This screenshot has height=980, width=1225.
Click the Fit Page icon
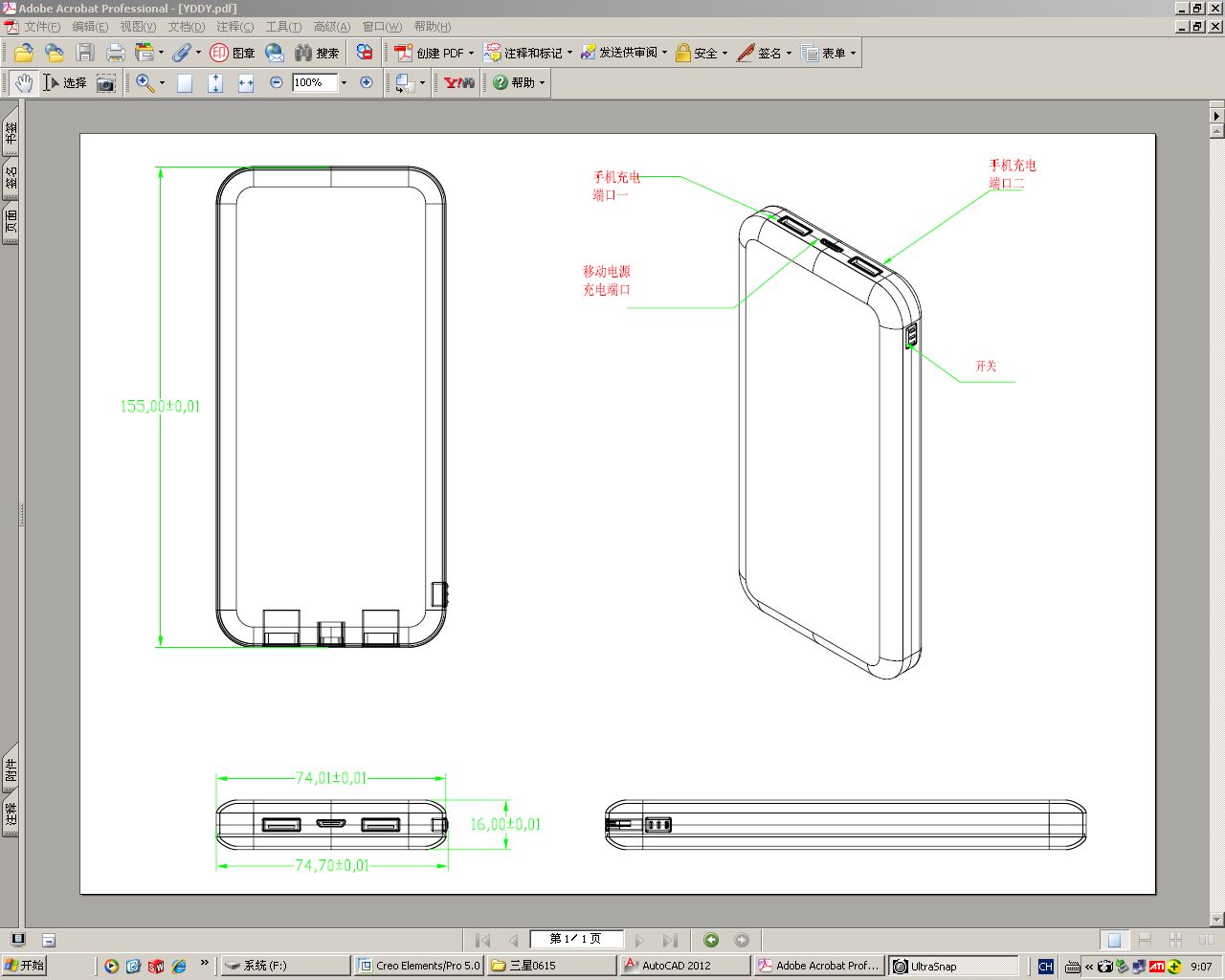coord(215,83)
